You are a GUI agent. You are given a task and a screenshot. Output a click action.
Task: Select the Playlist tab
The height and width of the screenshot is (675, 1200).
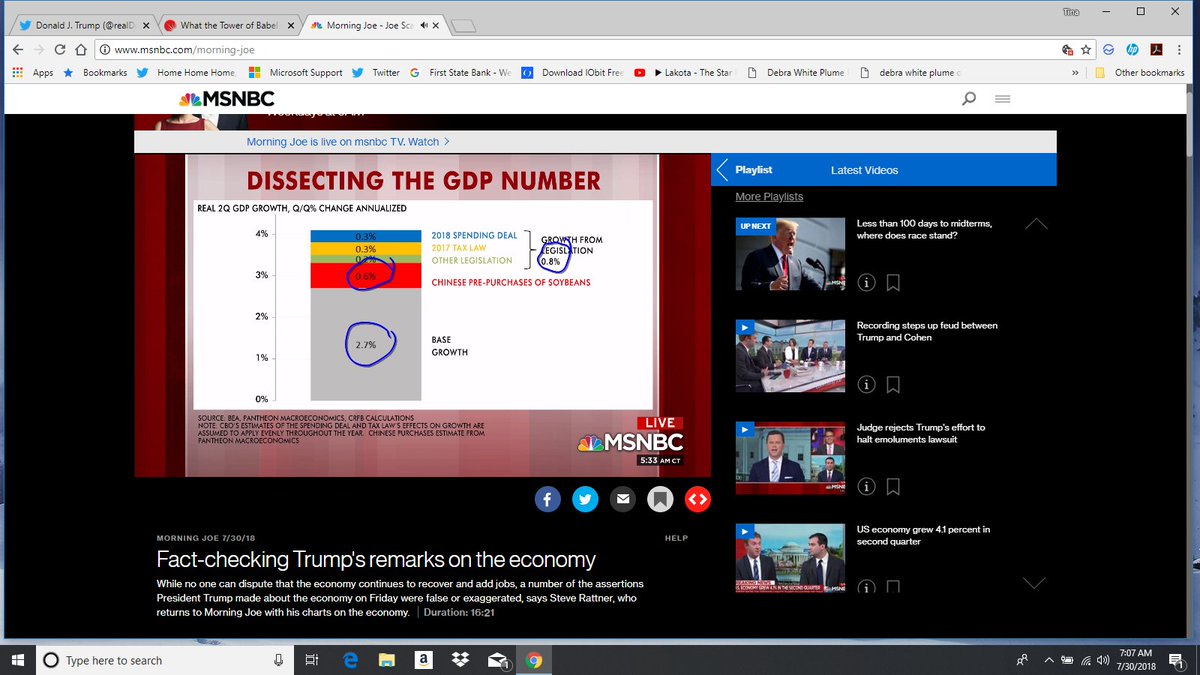[x=753, y=170]
